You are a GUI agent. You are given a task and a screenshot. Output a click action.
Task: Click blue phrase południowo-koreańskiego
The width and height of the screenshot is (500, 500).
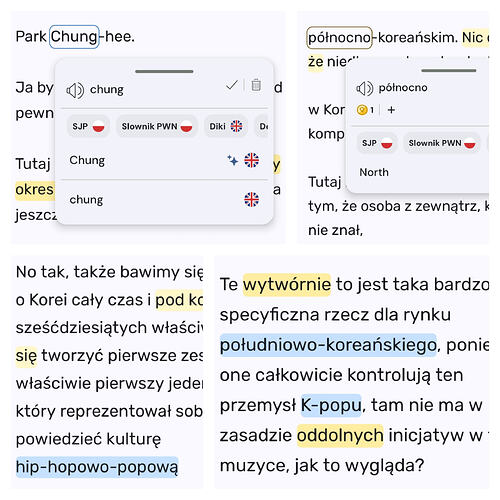(328, 345)
